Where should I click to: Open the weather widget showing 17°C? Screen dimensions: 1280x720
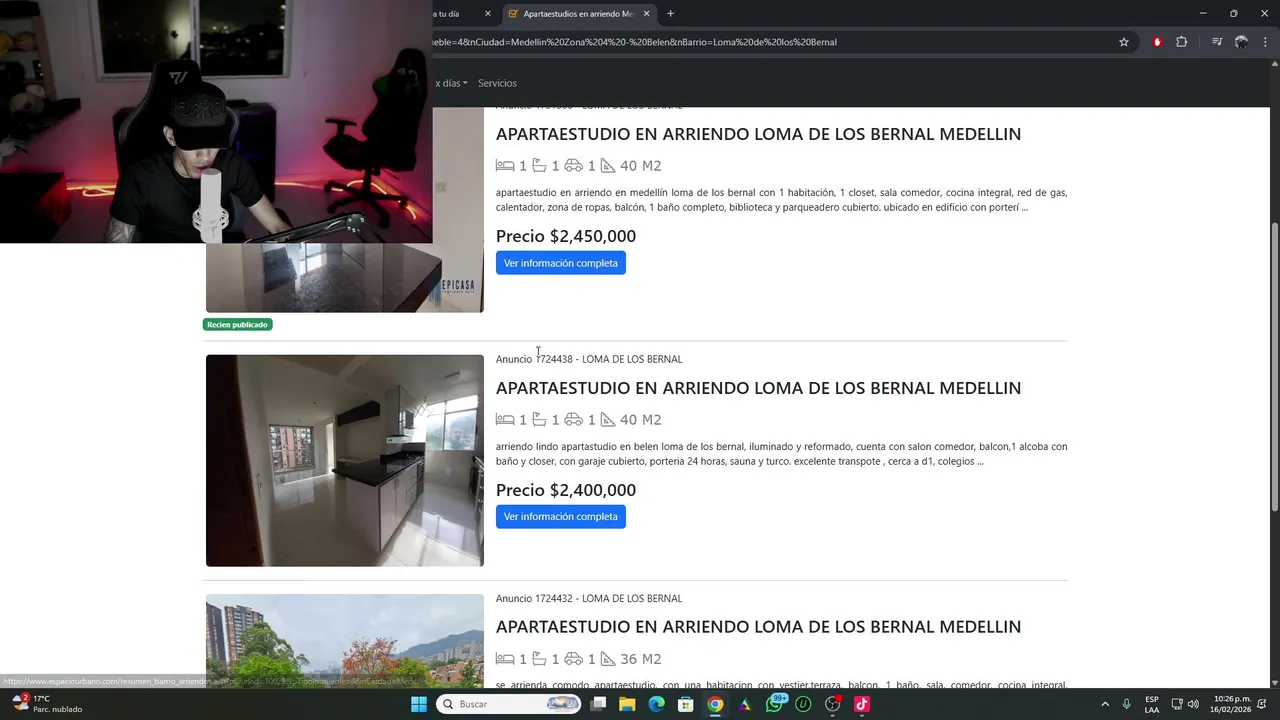48,704
